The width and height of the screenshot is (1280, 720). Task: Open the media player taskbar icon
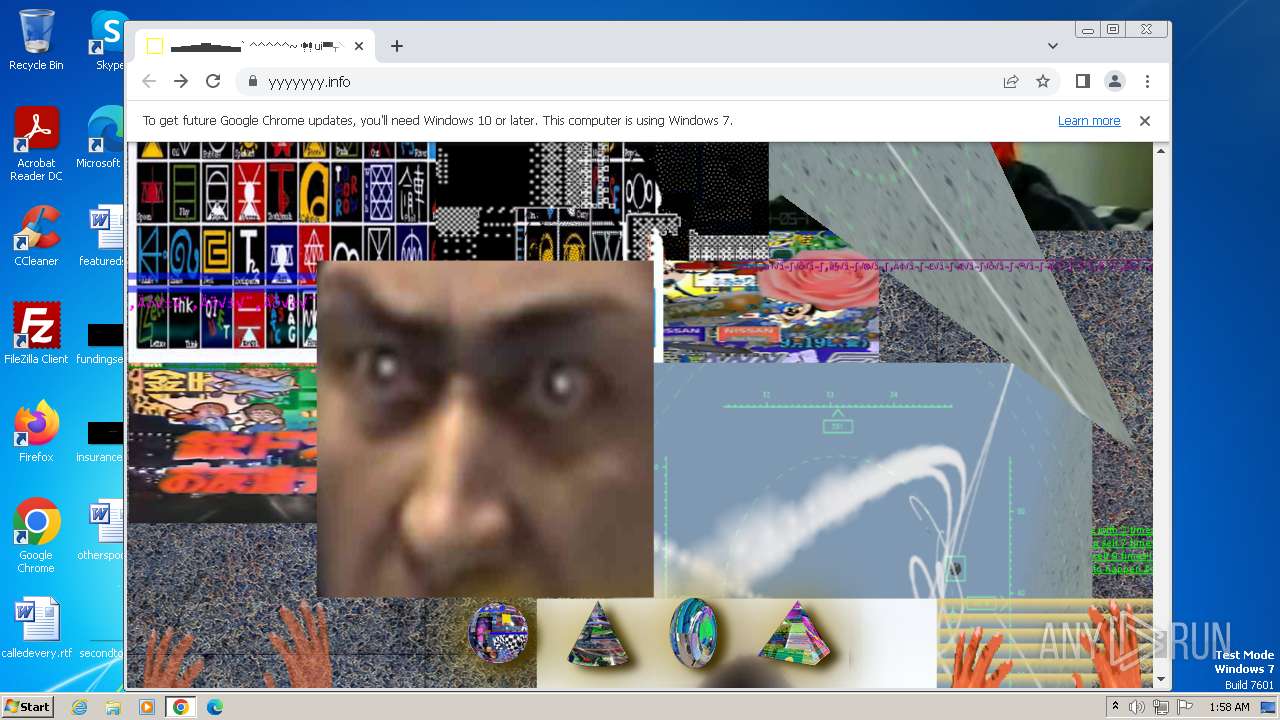[x=147, y=707]
